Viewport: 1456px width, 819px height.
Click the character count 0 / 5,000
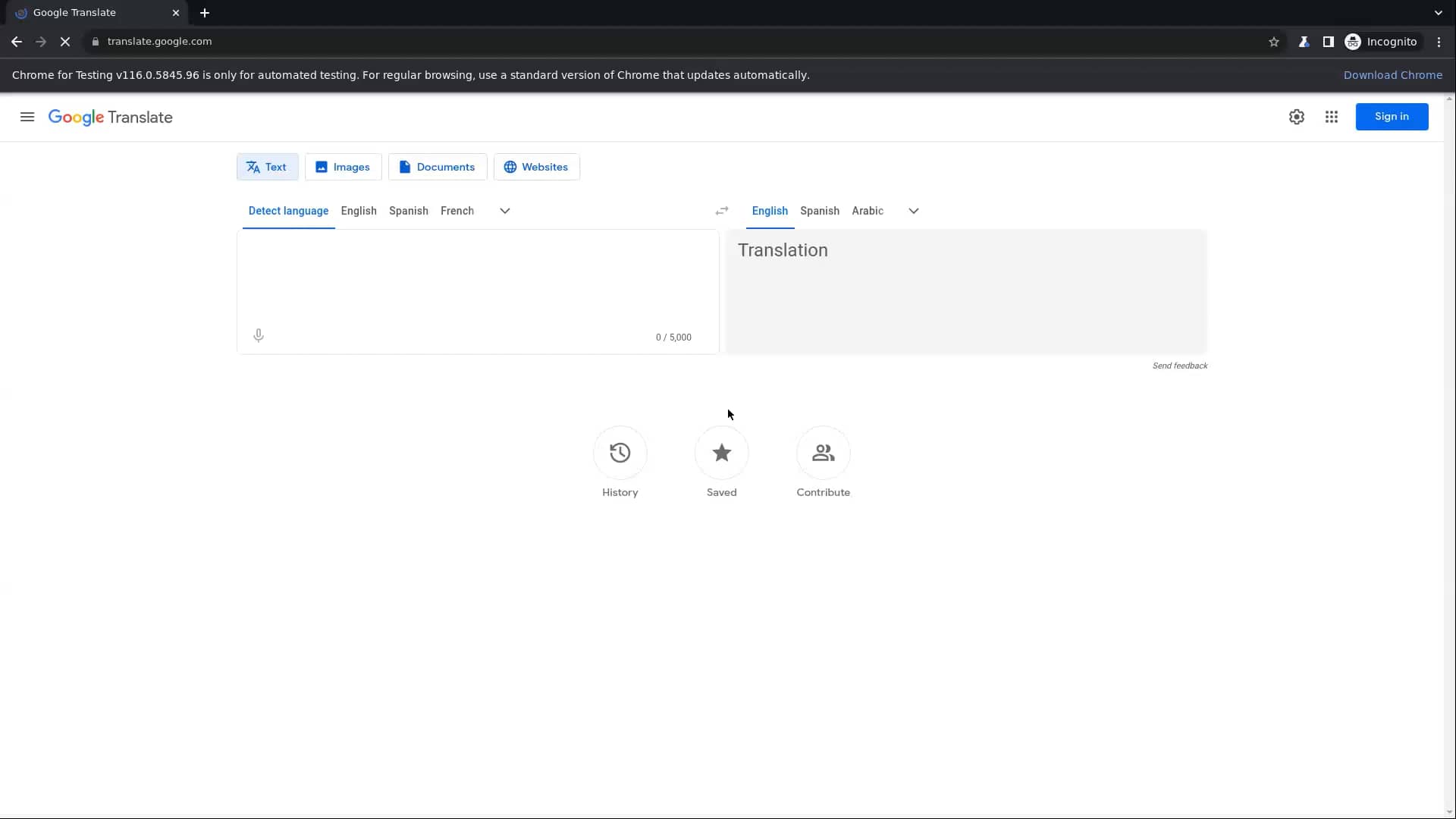(673, 337)
